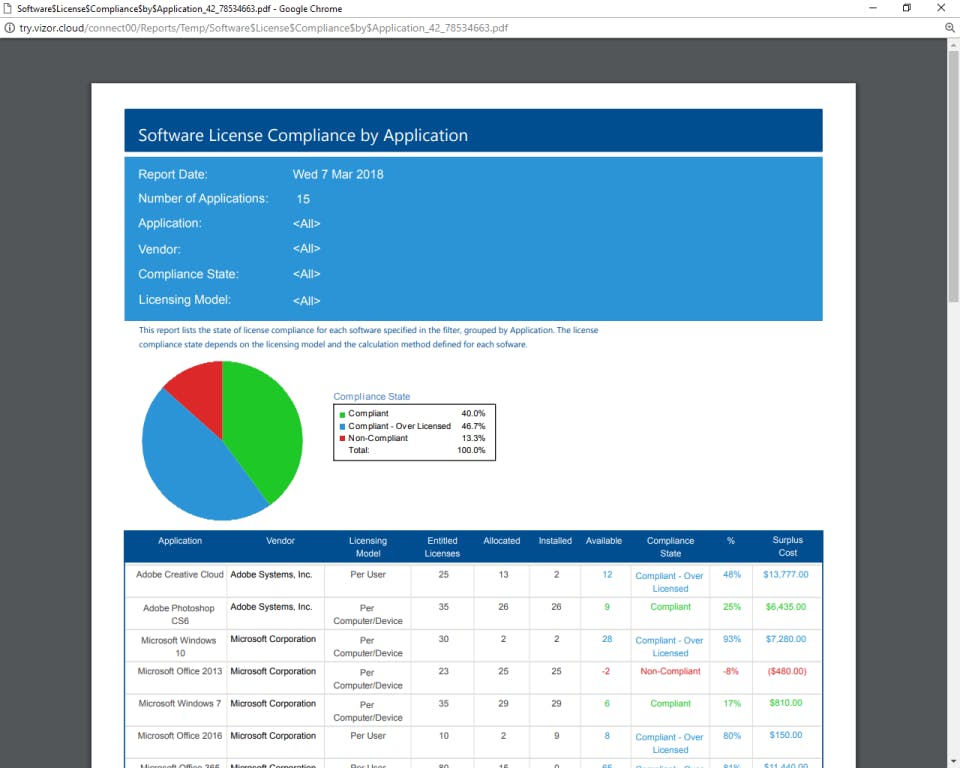Click 'Adobe Systems, Inc.' in Adobe Creative Cloud row
960x768 pixels.
click(271, 574)
